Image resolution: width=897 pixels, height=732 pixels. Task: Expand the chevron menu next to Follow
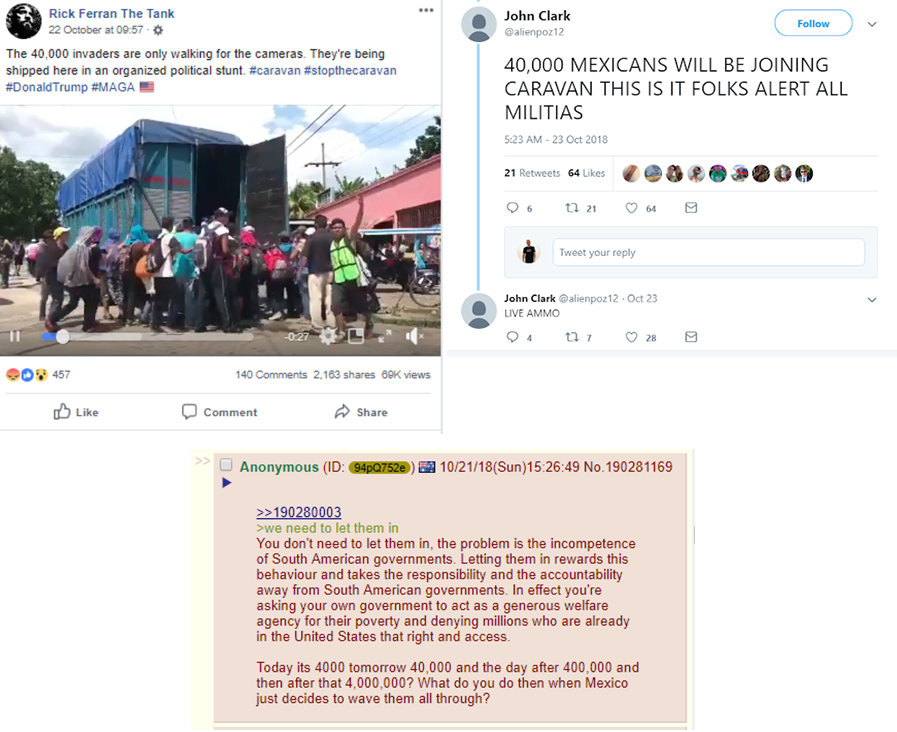pyautogui.click(x=872, y=24)
